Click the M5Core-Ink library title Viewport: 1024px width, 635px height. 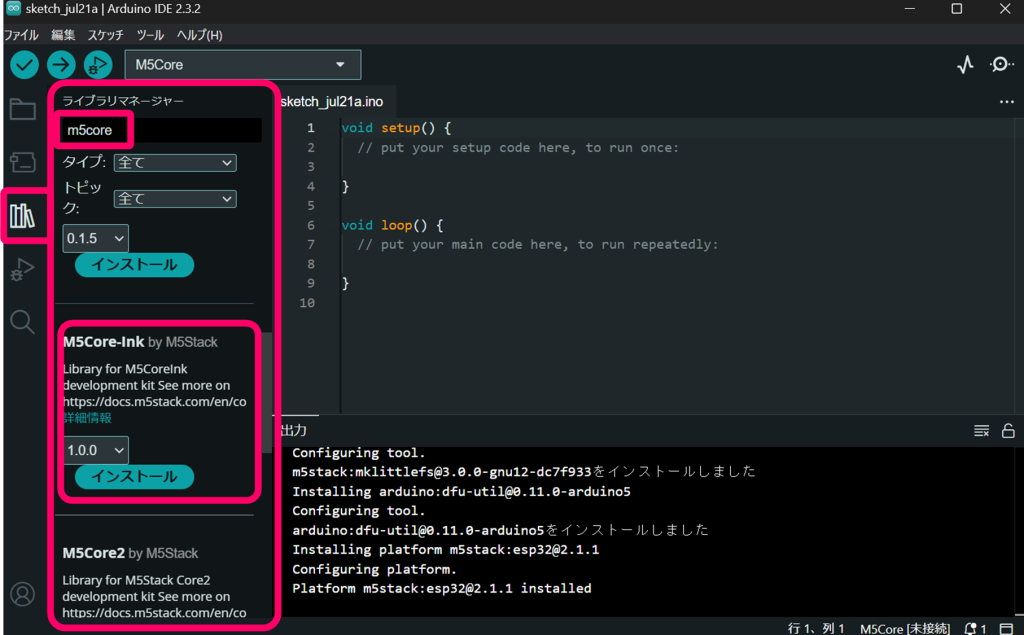pyautogui.click(x=103, y=342)
